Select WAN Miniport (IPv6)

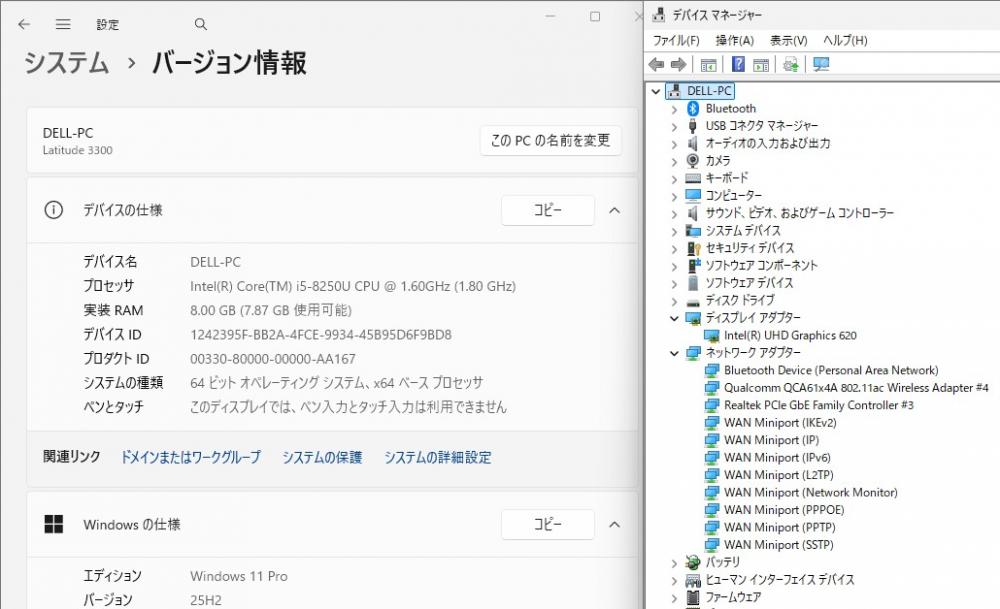coord(777,457)
